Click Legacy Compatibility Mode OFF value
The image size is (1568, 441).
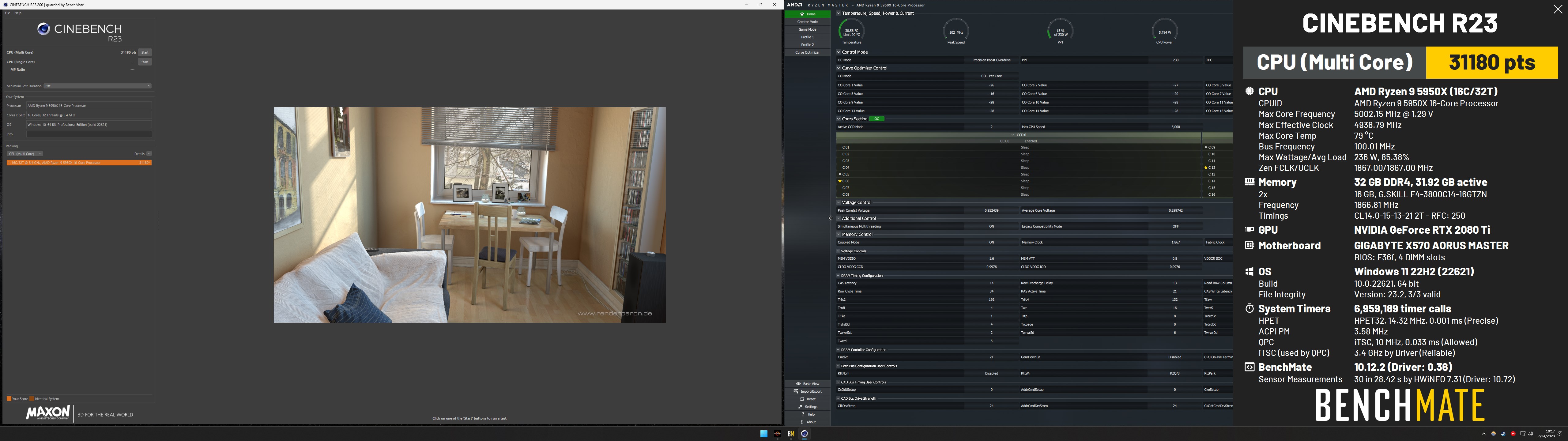point(1175,227)
